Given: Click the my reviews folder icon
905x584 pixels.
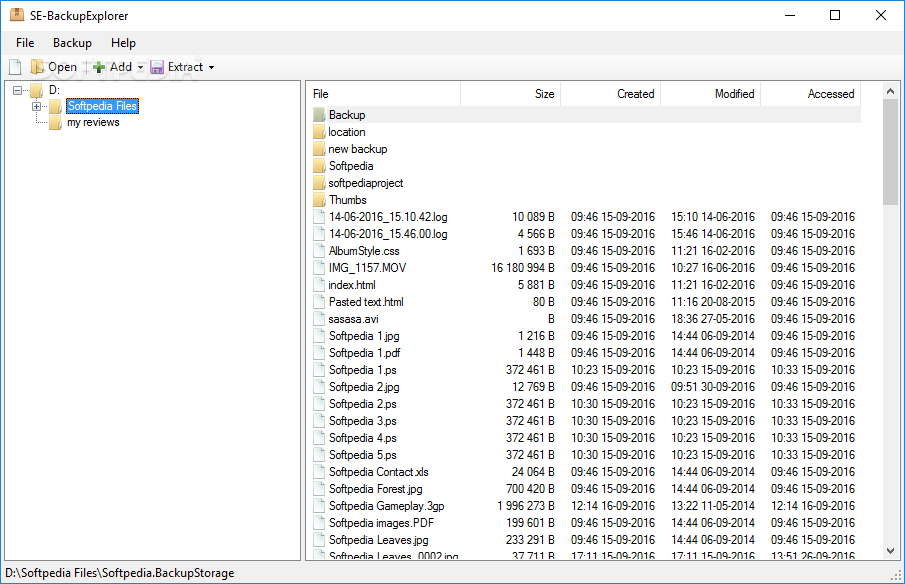Looking at the screenshot, I should (x=55, y=122).
